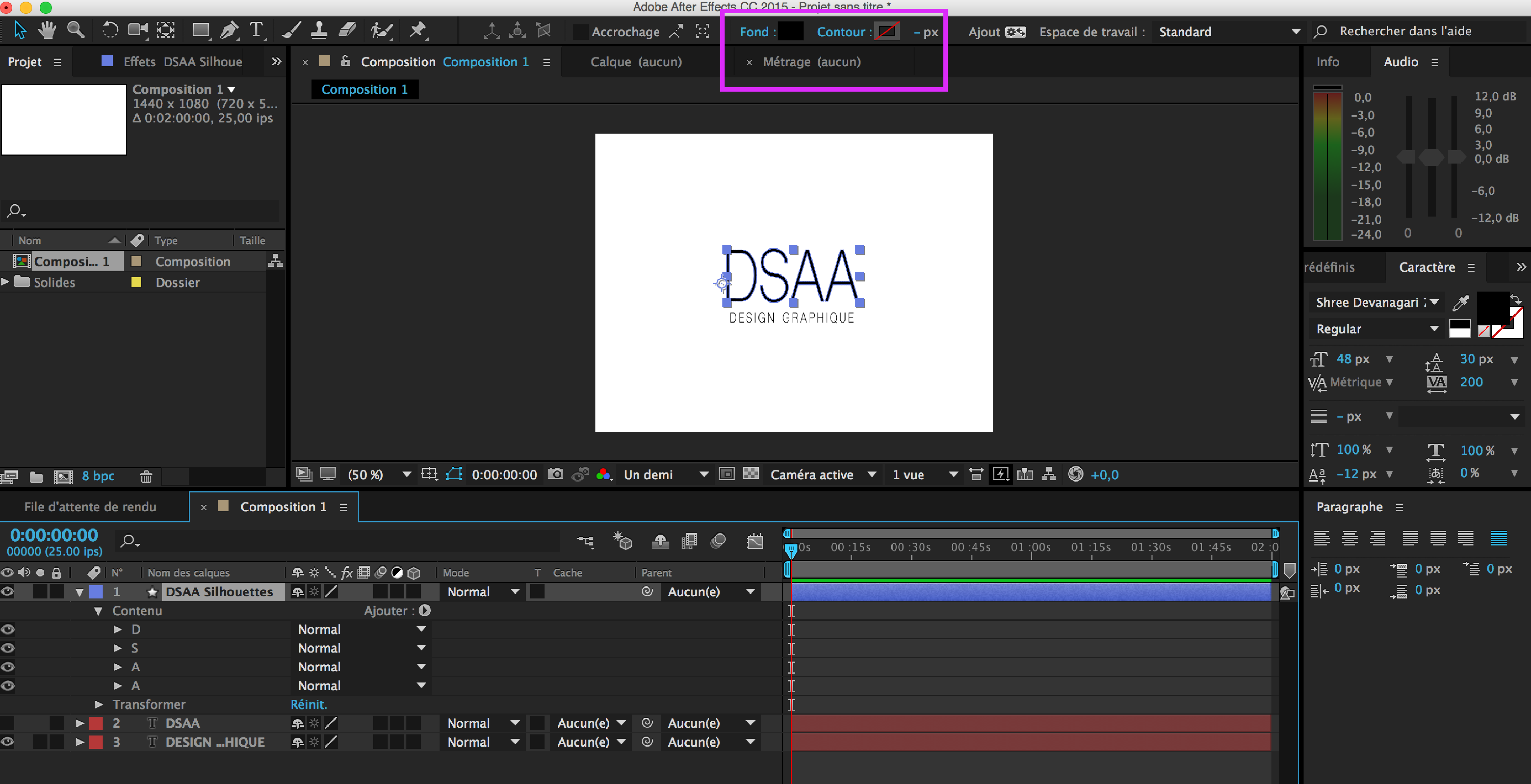
Task: Select the Rectangle shape tool
Action: pyautogui.click(x=201, y=30)
